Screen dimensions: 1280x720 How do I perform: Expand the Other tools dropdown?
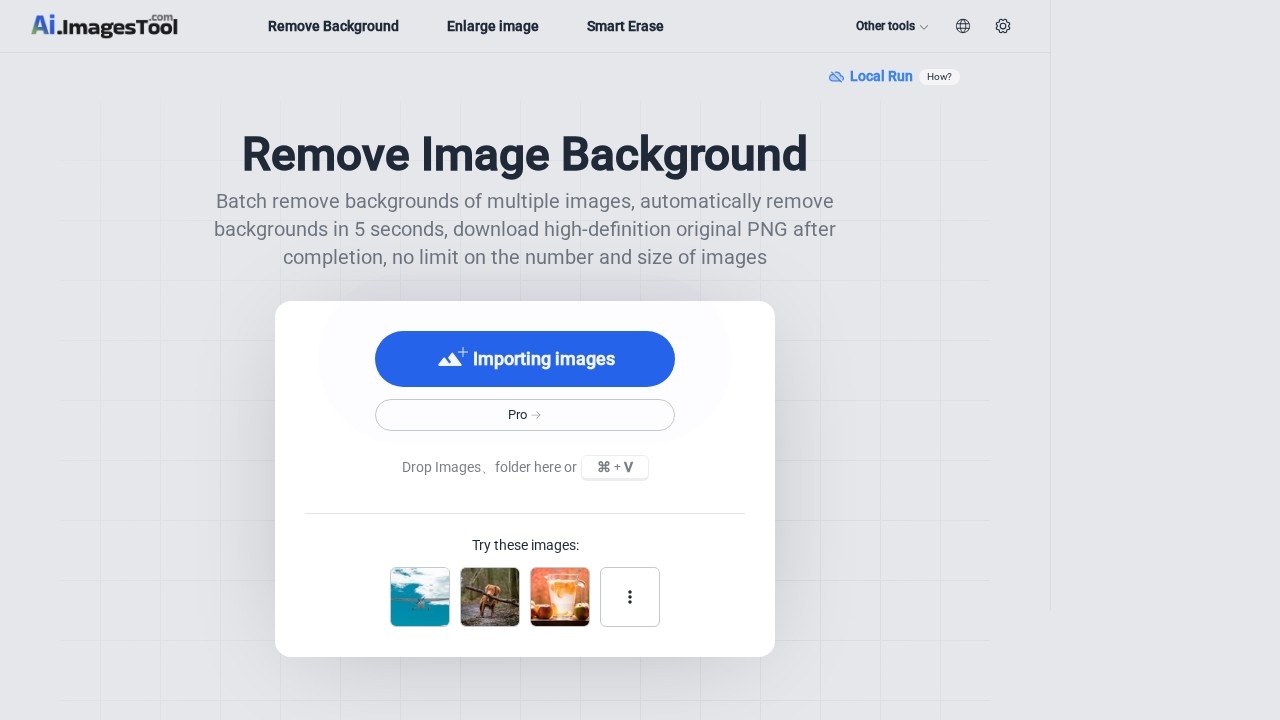(885, 26)
